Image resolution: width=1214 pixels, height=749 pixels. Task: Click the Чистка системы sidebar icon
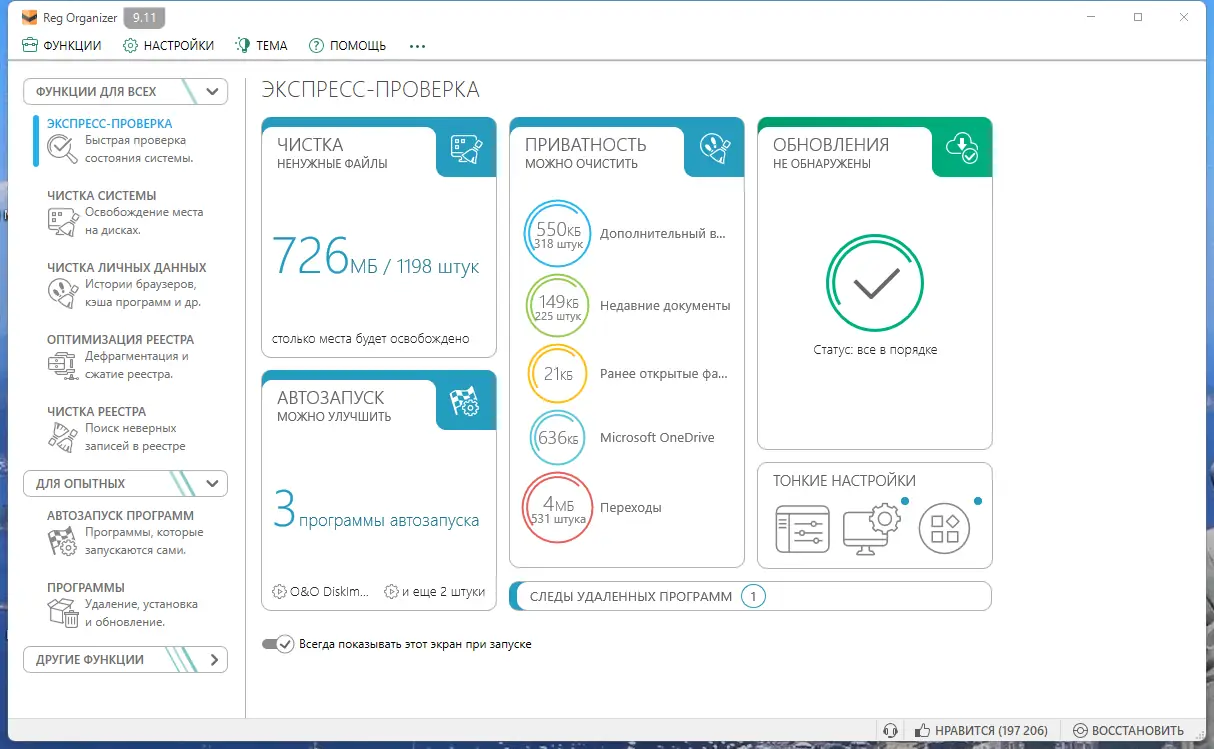click(63, 221)
